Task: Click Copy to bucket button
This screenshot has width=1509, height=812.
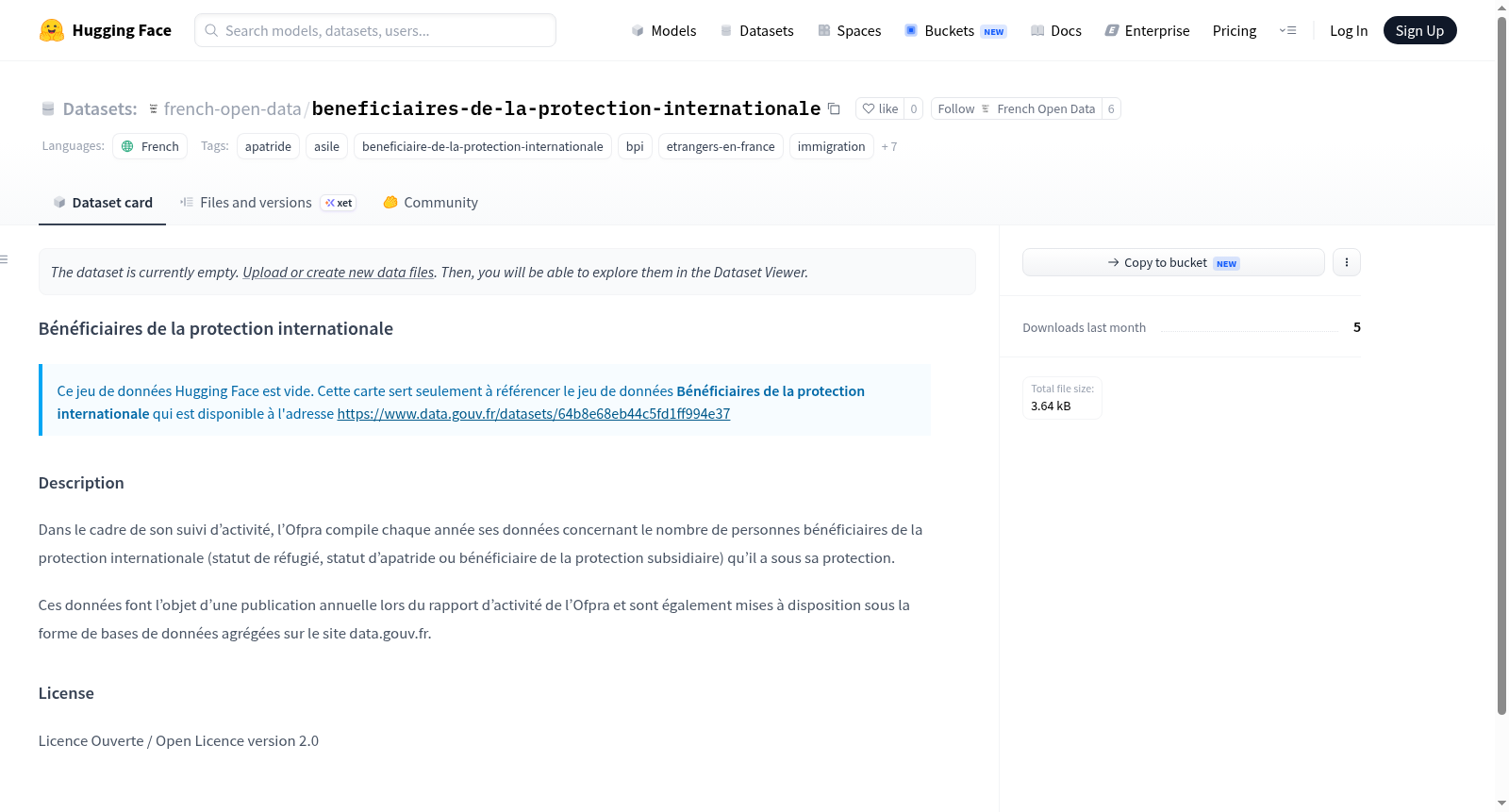Action: (1173, 262)
